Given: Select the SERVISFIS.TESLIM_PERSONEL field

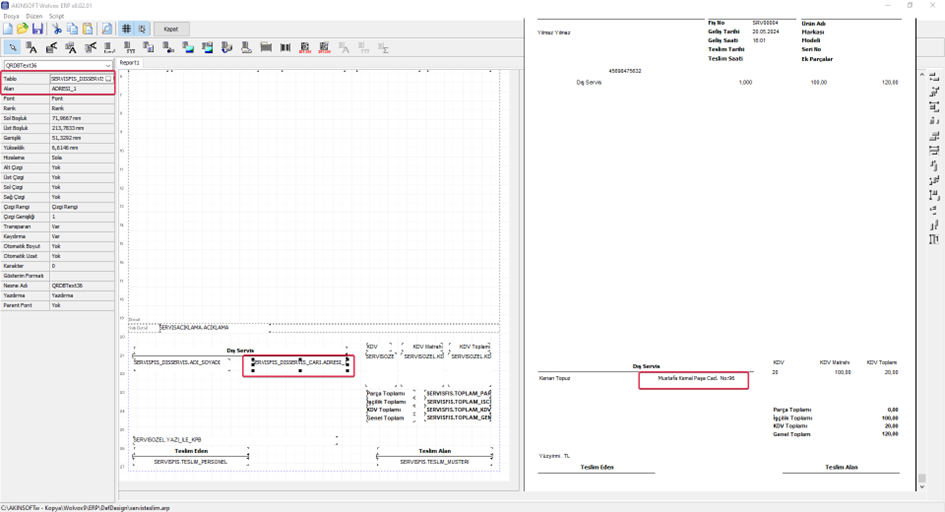Looking at the screenshot, I should (x=190, y=461).
